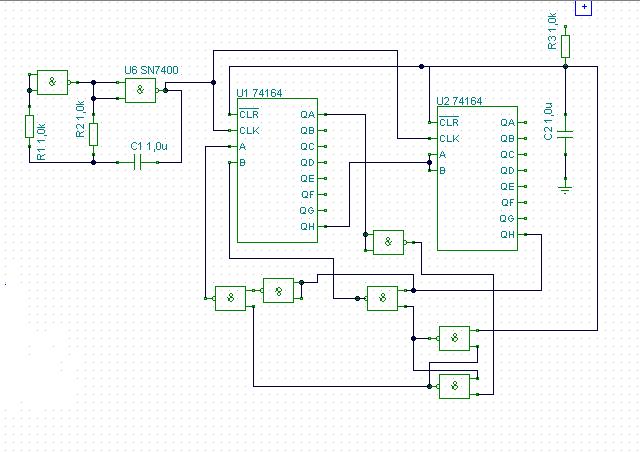Click the junction dot between R3 and C2
640x452 pixels.
click(x=565, y=66)
